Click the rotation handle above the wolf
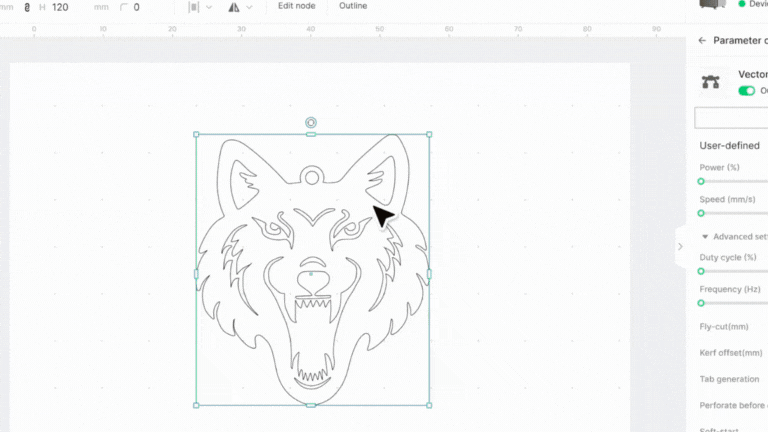The image size is (768, 432). click(311, 122)
